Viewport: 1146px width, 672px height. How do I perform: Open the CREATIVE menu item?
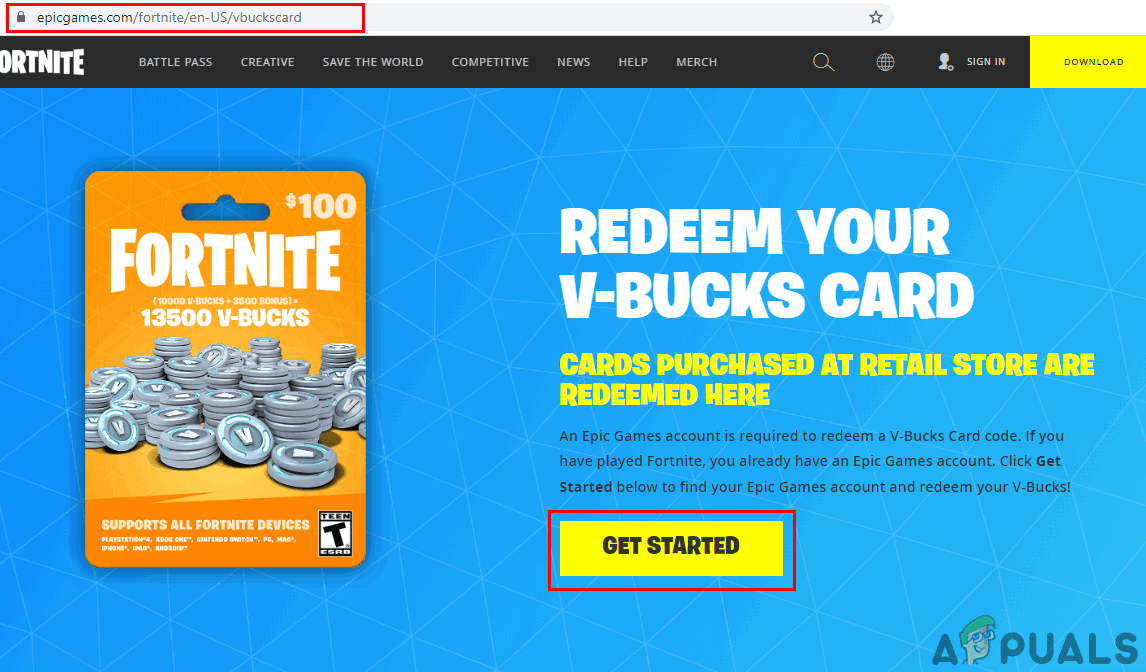(x=267, y=61)
